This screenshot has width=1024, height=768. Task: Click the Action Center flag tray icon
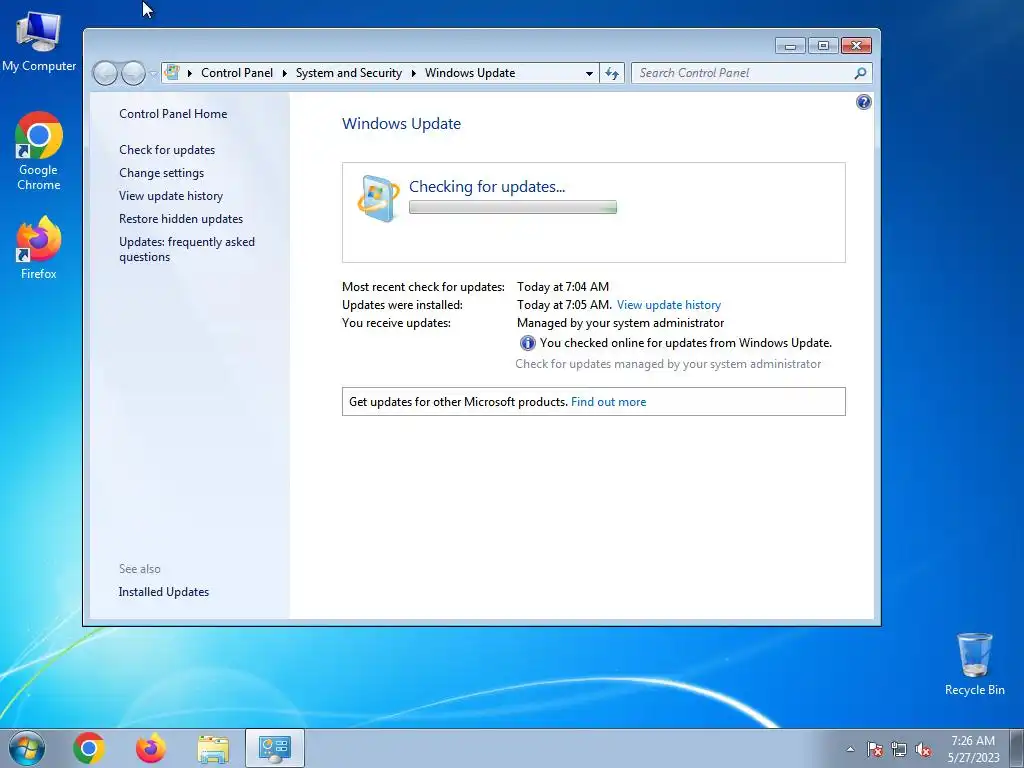[x=874, y=750]
